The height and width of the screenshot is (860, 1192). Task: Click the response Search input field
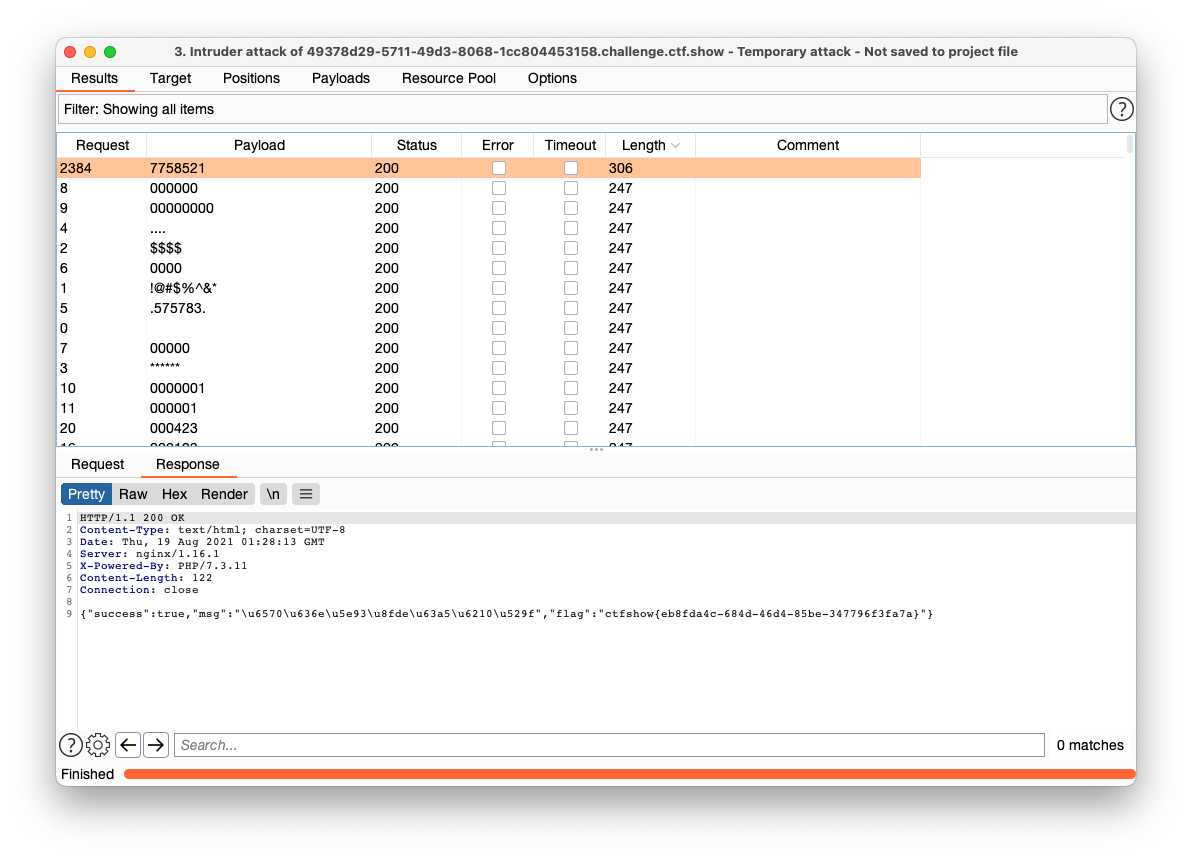tap(609, 745)
